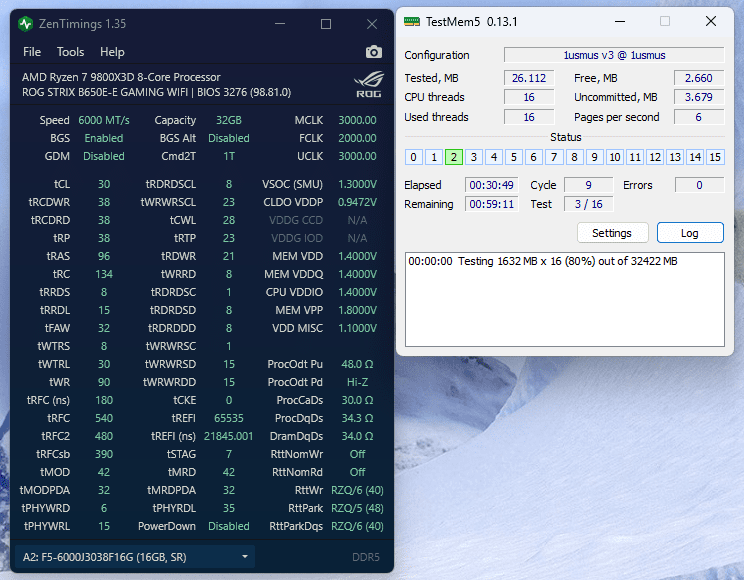Image resolution: width=744 pixels, height=580 pixels.
Task: Click the ProcOdt Pd value Hi-Z
Action: point(357,382)
